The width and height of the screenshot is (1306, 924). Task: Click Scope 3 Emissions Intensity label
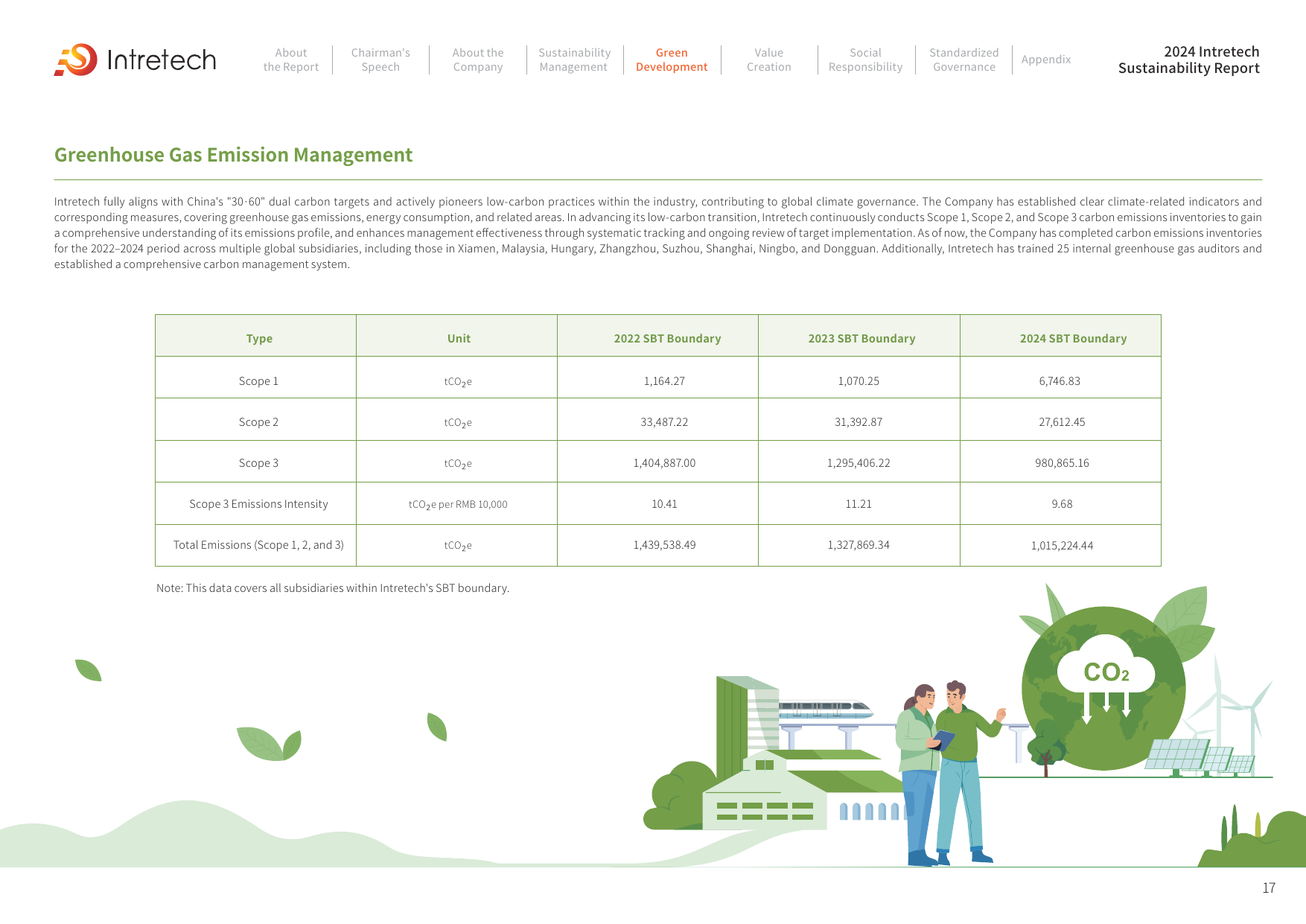click(258, 504)
